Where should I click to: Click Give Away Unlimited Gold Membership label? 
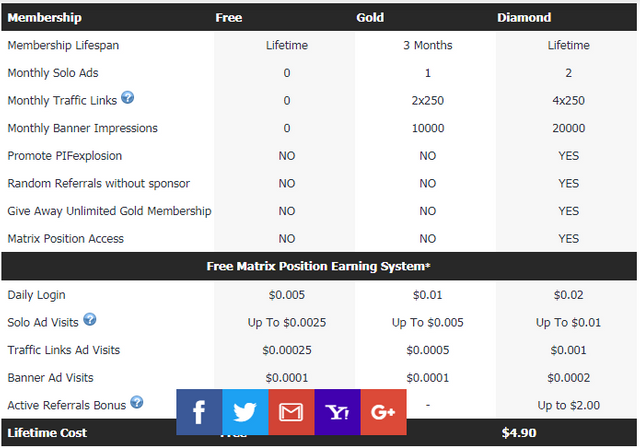pyautogui.click(x=109, y=211)
